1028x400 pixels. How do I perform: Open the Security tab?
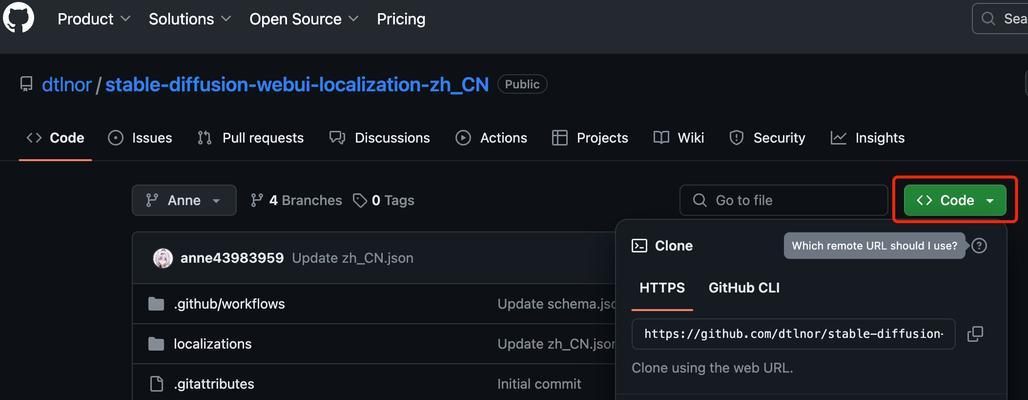click(x=767, y=138)
